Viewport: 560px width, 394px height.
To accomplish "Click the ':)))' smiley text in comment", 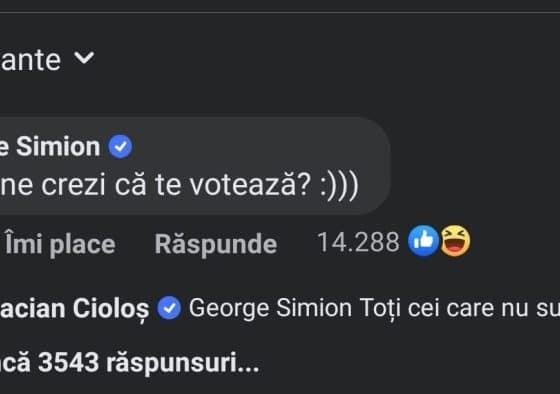I will (x=339, y=186).
